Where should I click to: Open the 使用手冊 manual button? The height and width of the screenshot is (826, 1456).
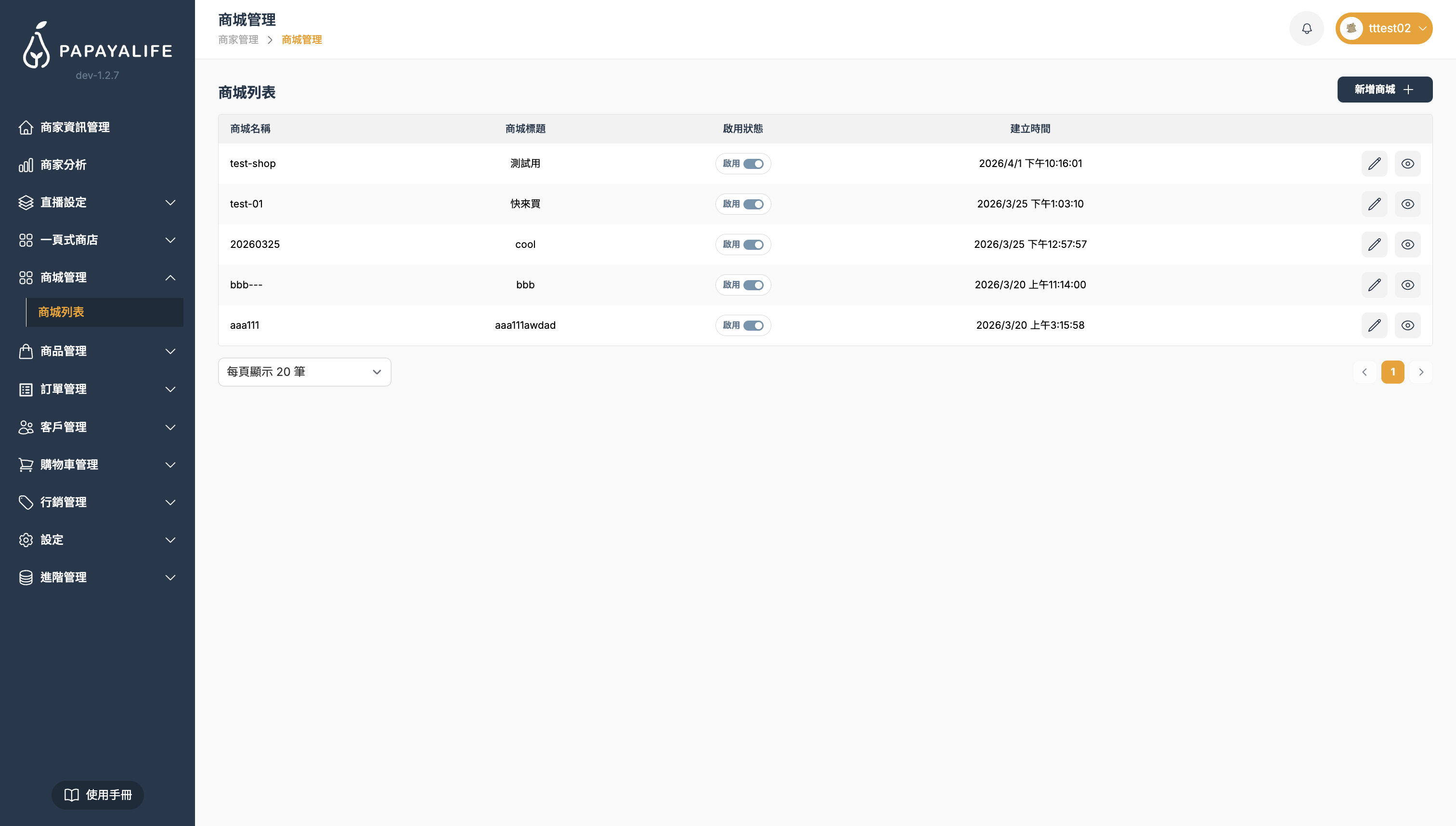(x=98, y=795)
